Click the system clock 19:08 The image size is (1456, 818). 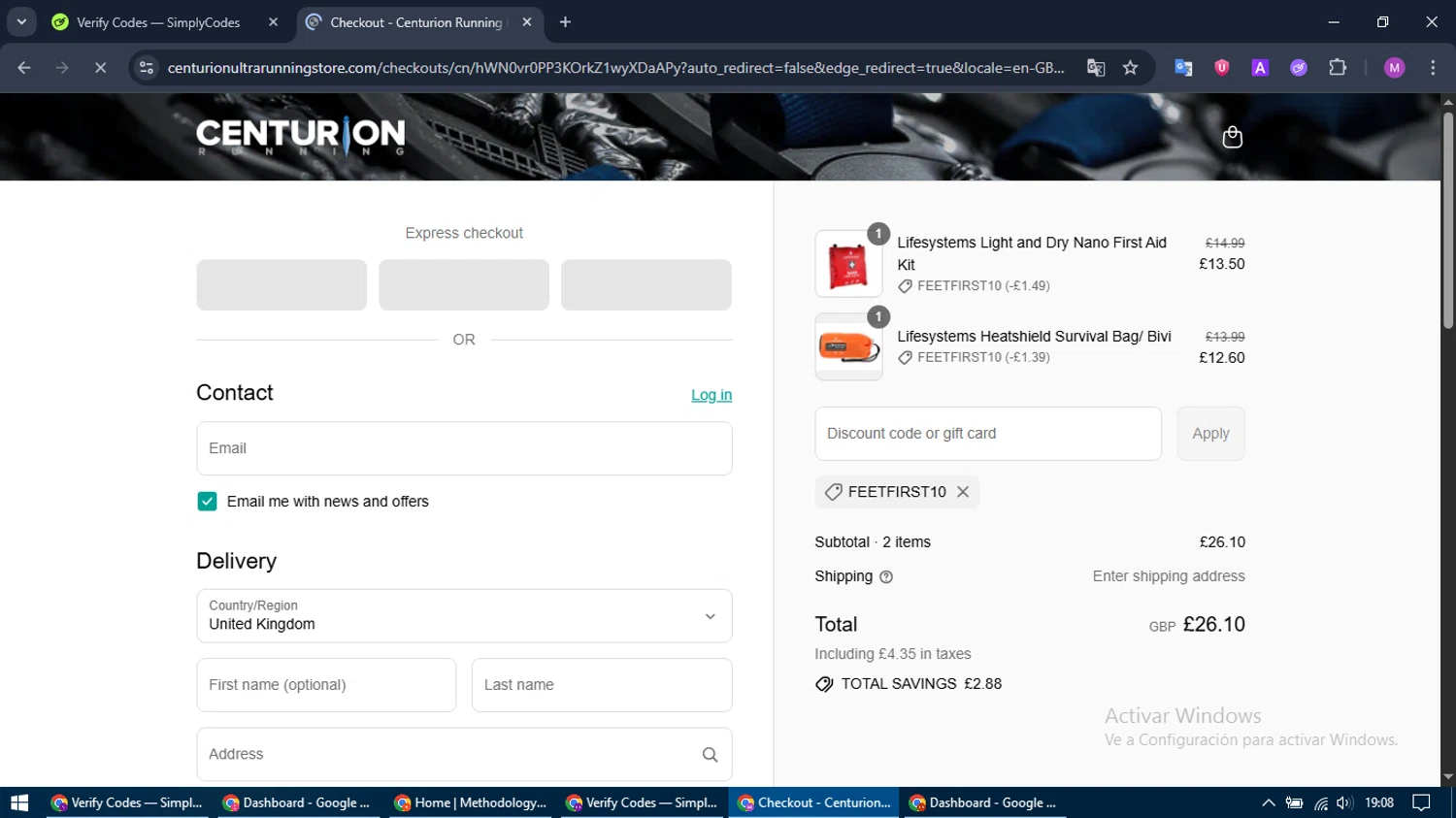tap(1379, 802)
